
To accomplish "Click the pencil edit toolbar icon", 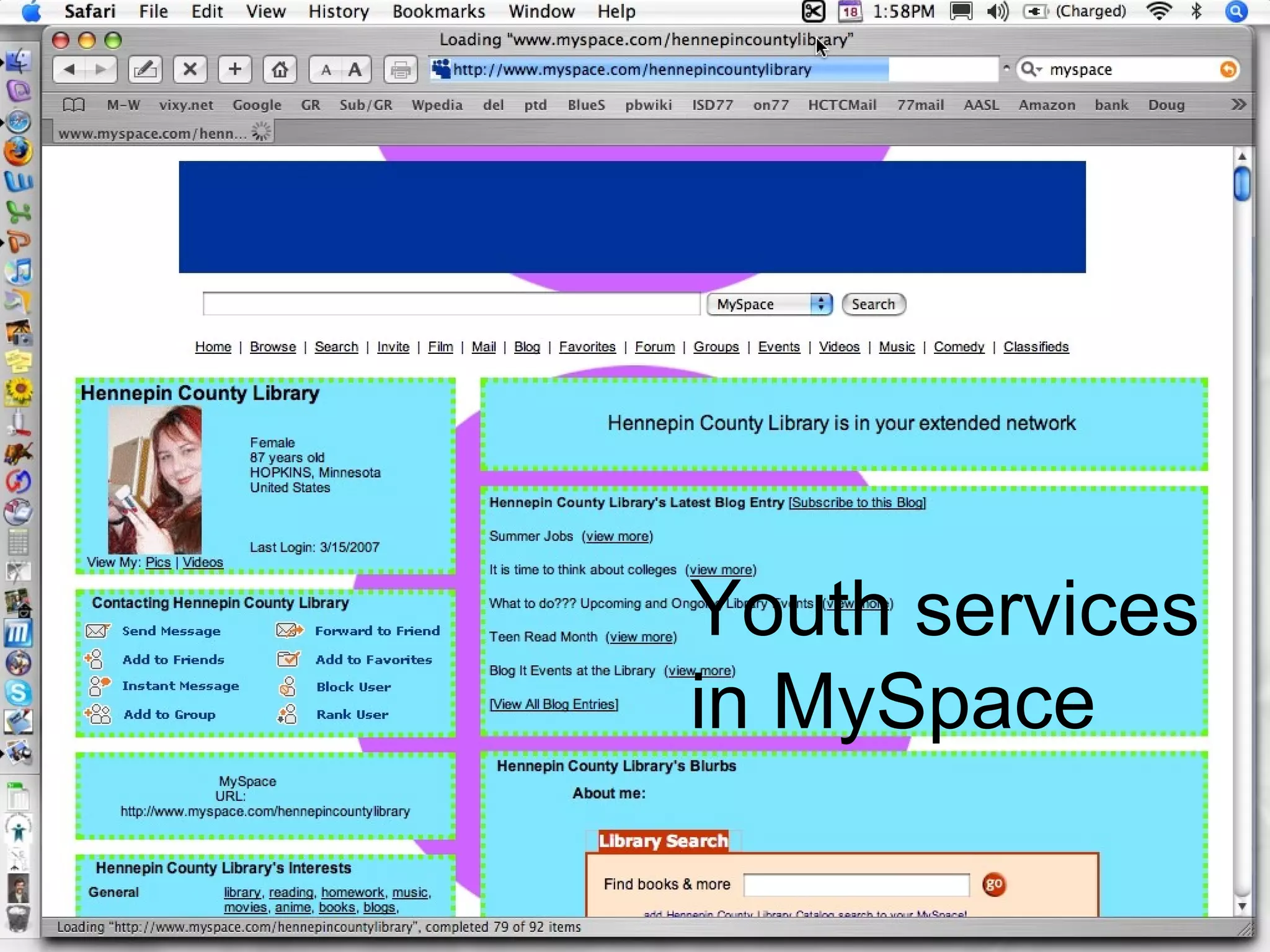I will click(145, 69).
